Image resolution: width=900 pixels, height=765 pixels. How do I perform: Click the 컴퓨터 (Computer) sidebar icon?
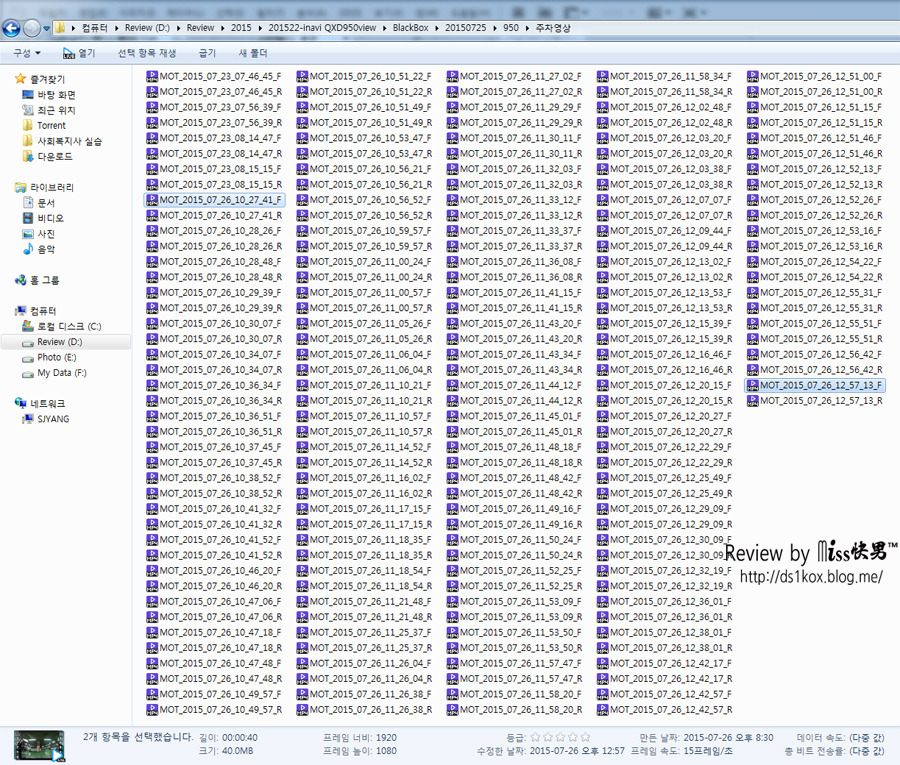click(x=21, y=310)
